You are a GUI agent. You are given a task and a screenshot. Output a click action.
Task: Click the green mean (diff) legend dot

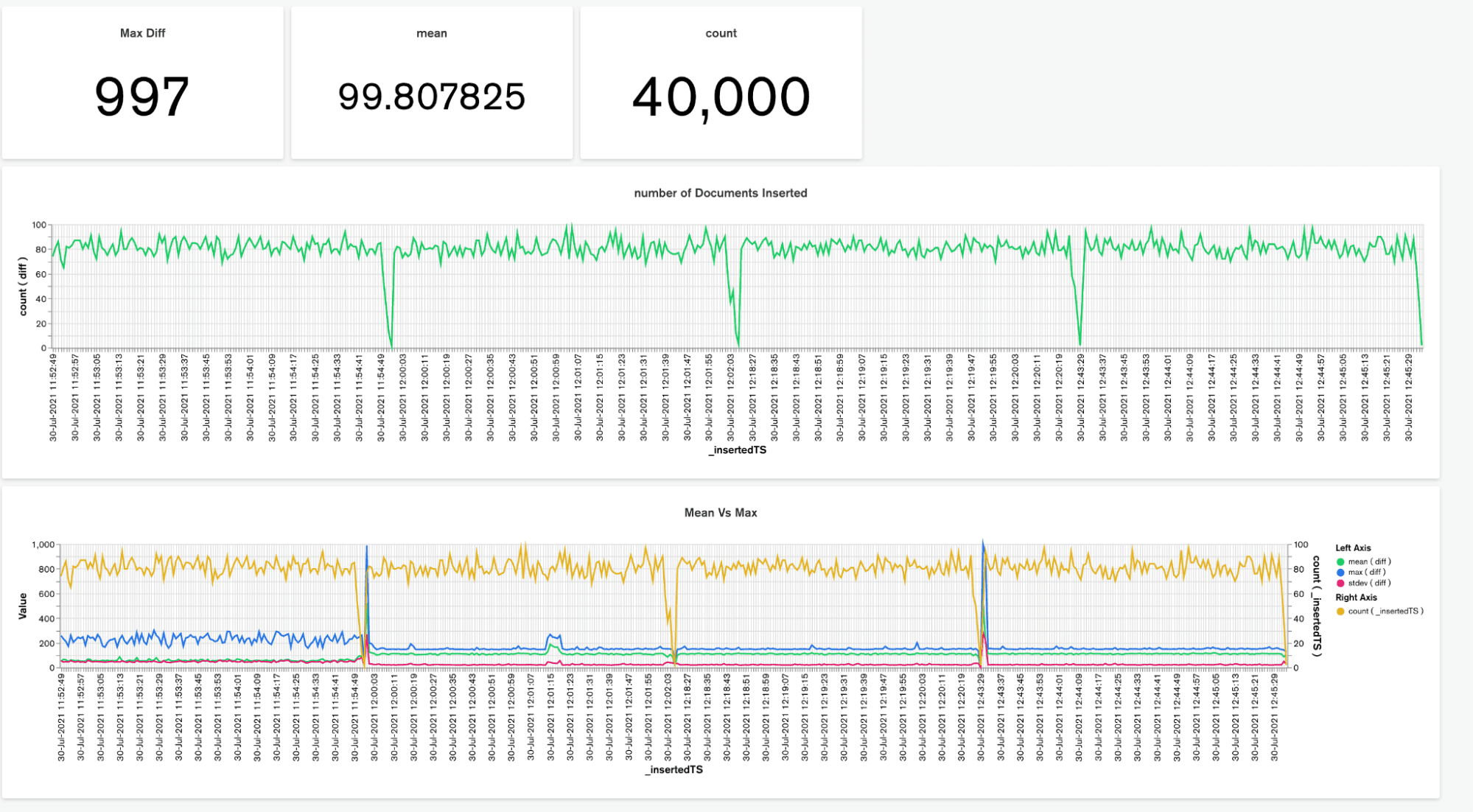point(1340,561)
